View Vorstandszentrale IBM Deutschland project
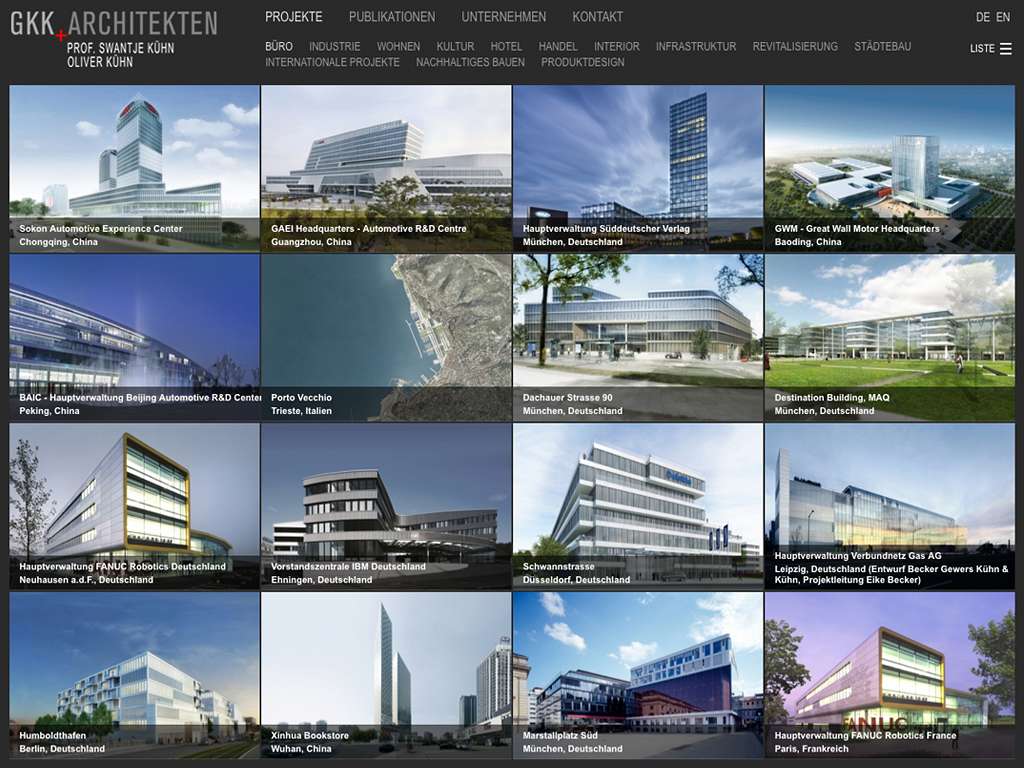Screen dimensions: 1024x768 coord(386,507)
